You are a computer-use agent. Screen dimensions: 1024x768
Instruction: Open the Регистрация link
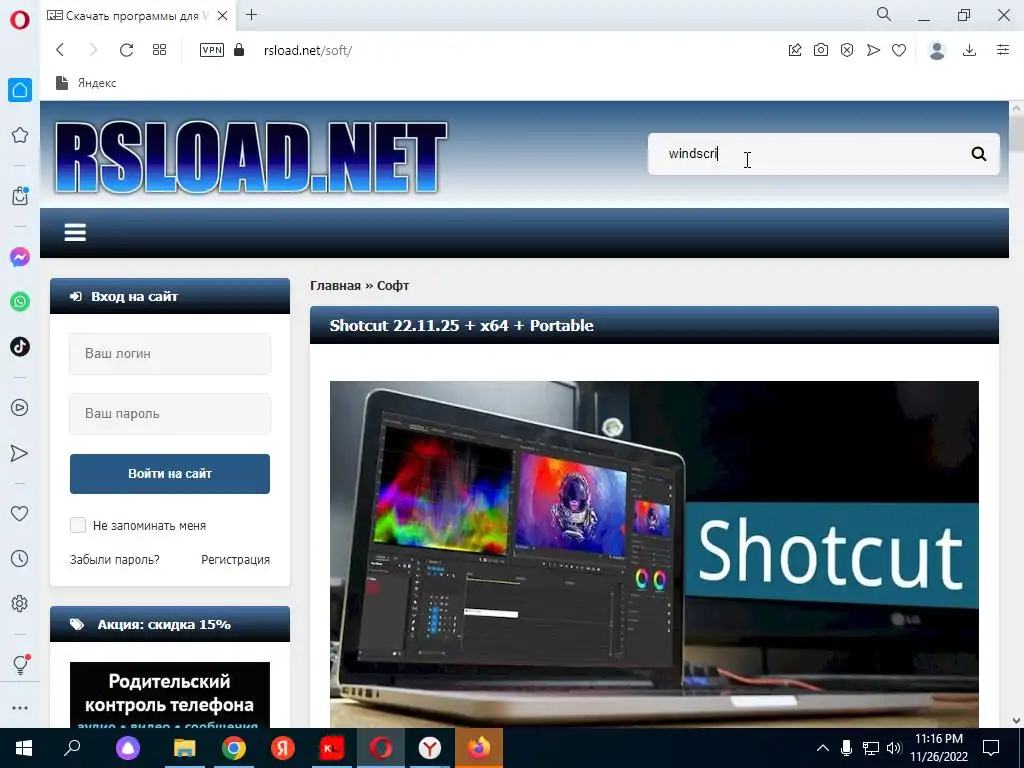235,560
